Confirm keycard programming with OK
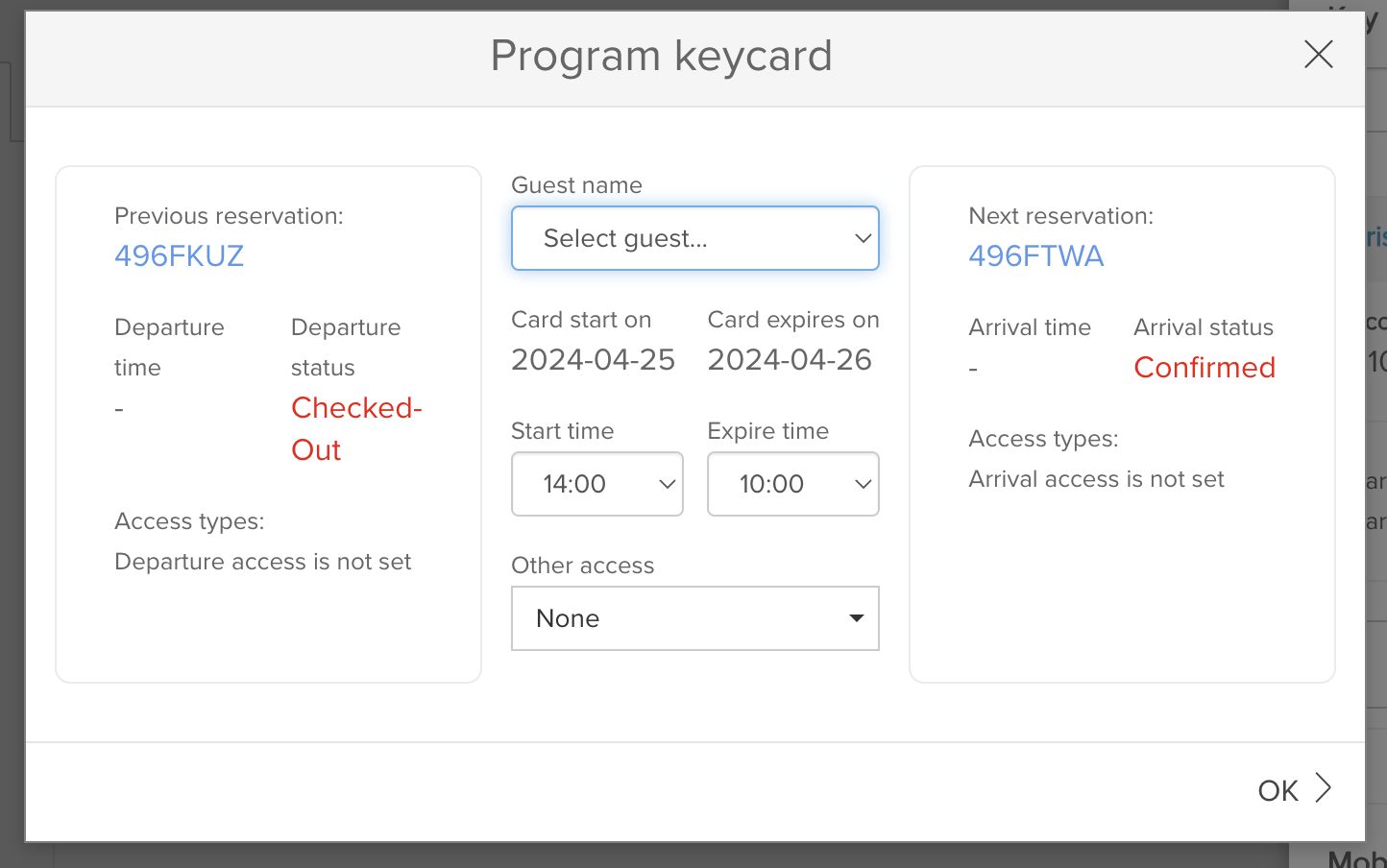The width and height of the screenshot is (1387, 868). (x=1277, y=790)
